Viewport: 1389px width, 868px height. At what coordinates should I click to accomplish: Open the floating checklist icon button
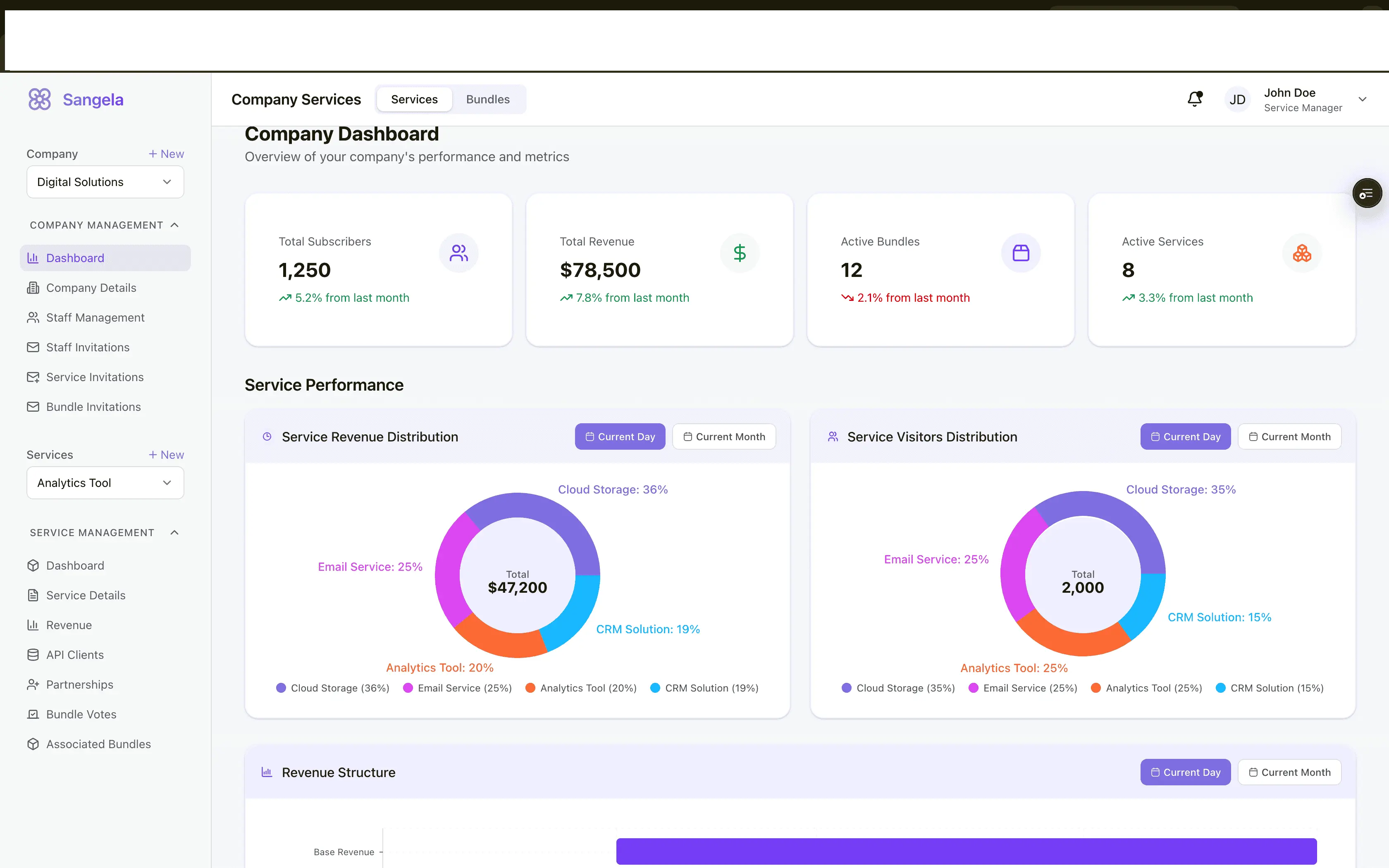[x=1367, y=193]
